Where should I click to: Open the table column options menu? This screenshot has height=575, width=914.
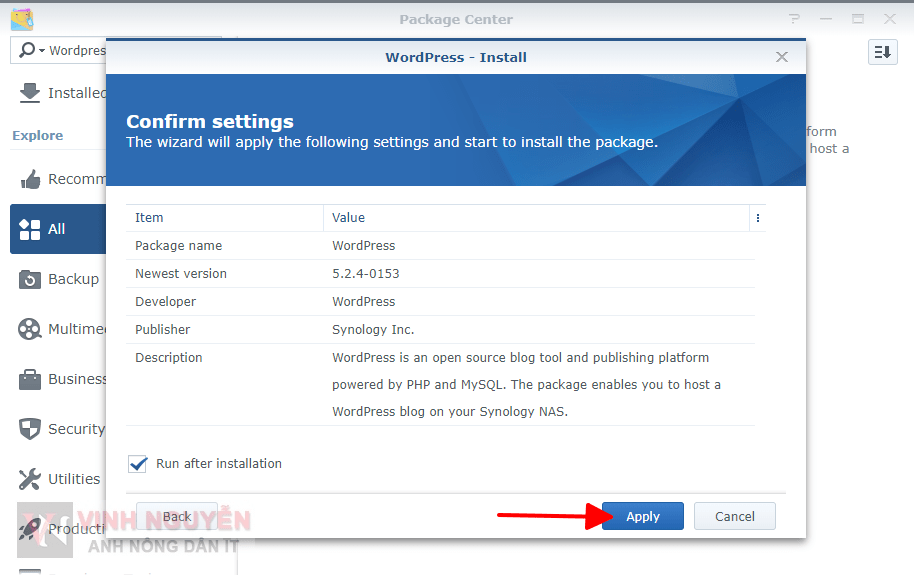pos(757,218)
